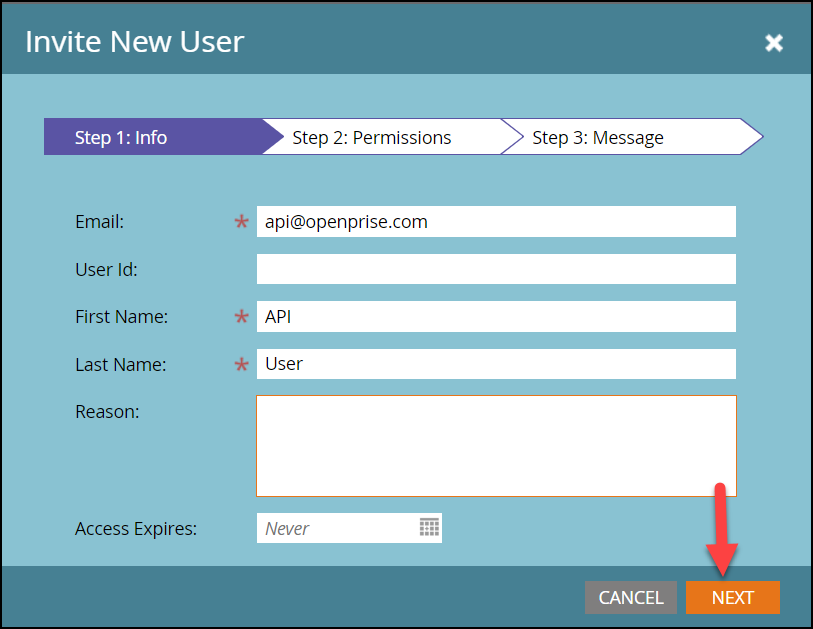Click the Email label text
This screenshot has height=629, width=813.
coord(99,222)
